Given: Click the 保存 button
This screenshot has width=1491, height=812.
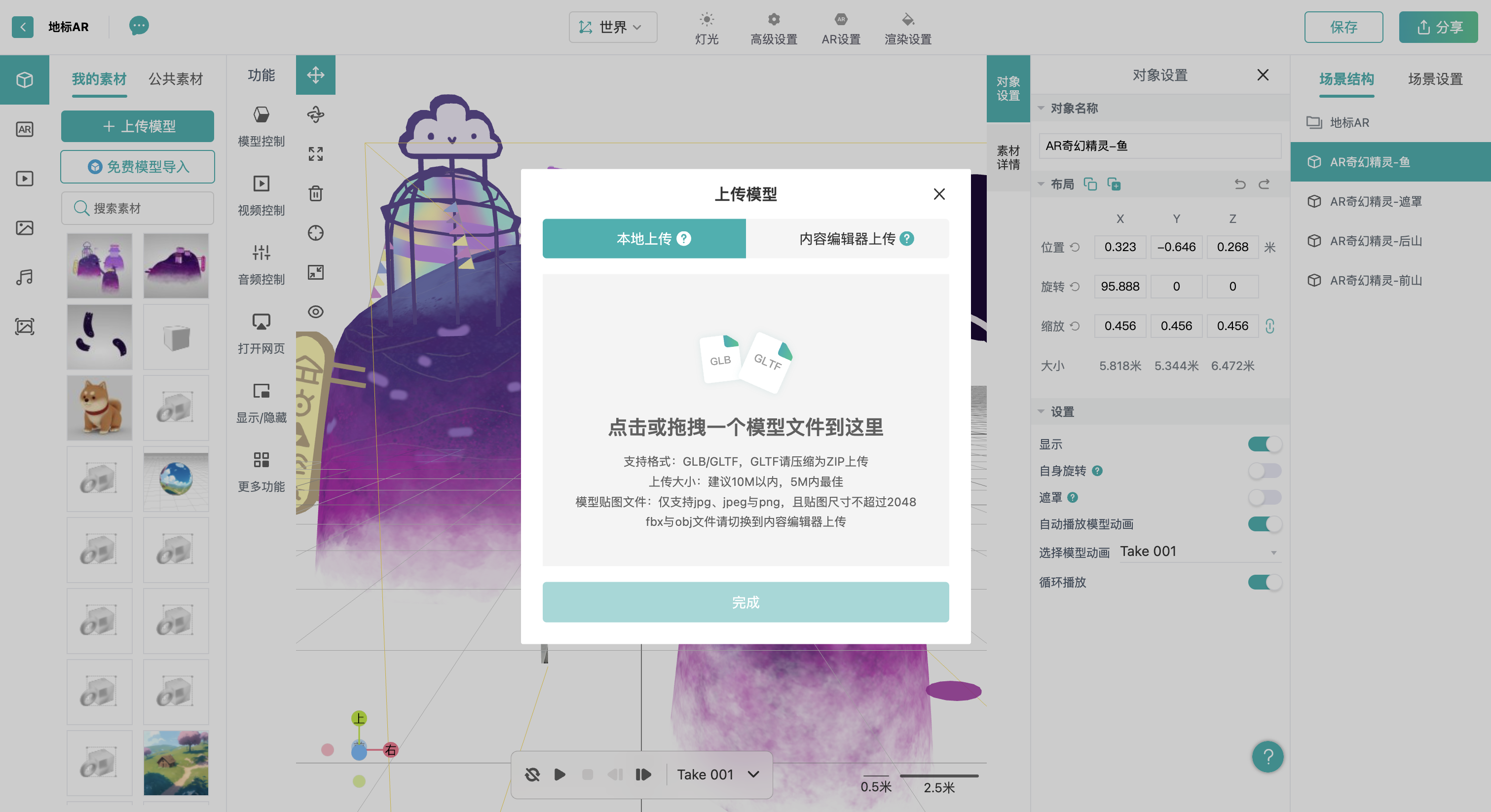Looking at the screenshot, I should pyautogui.click(x=1343, y=27).
